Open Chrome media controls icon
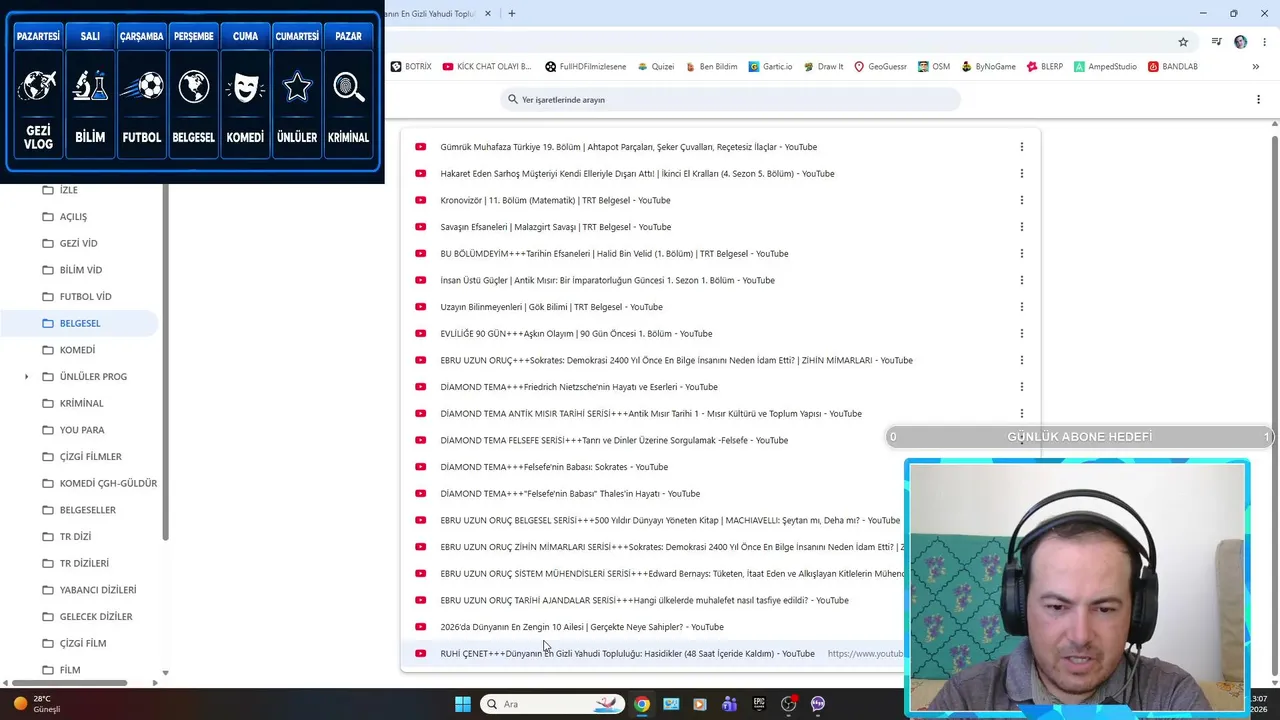The width and height of the screenshot is (1280, 720). click(1217, 42)
